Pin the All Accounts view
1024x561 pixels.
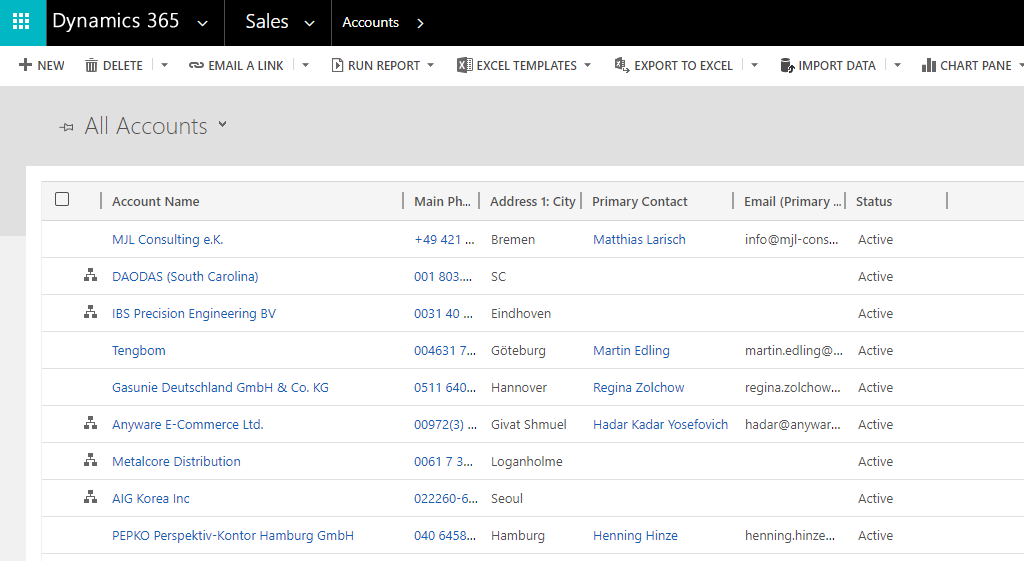point(67,127)
